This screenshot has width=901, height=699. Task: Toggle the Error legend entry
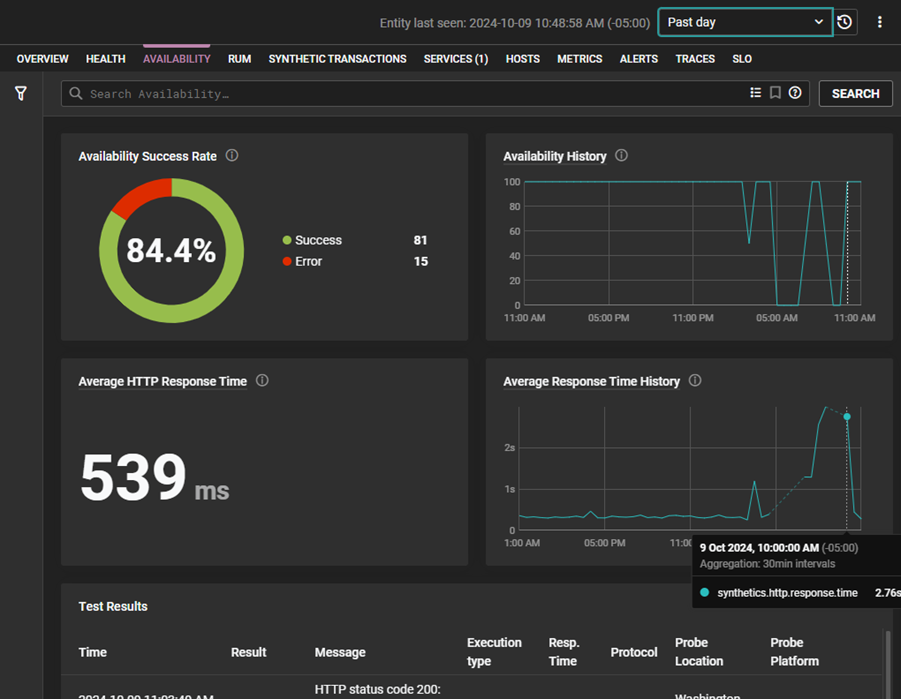(x=308, y=261)
